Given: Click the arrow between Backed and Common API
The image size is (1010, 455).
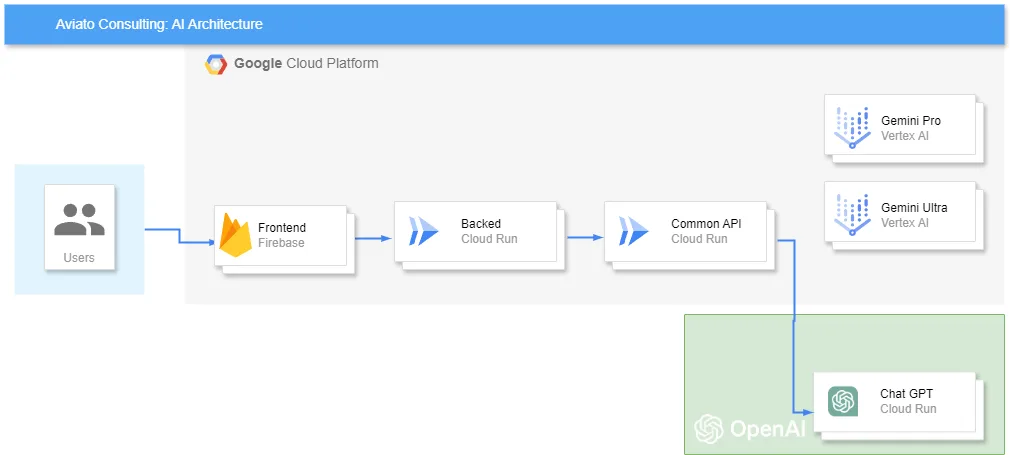Looking at the screenshot, I should (x=585, y=237).
